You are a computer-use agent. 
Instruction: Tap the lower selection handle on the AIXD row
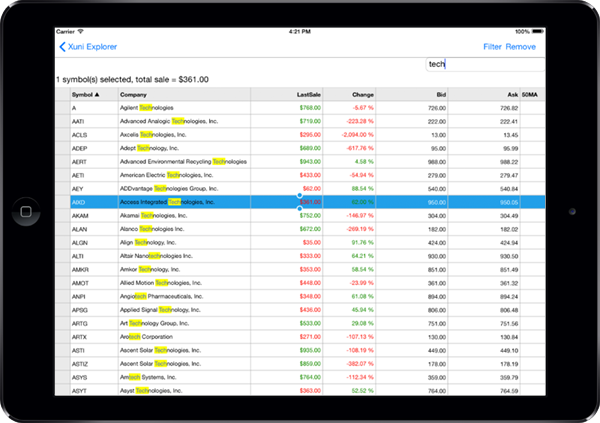coord(300,209)
